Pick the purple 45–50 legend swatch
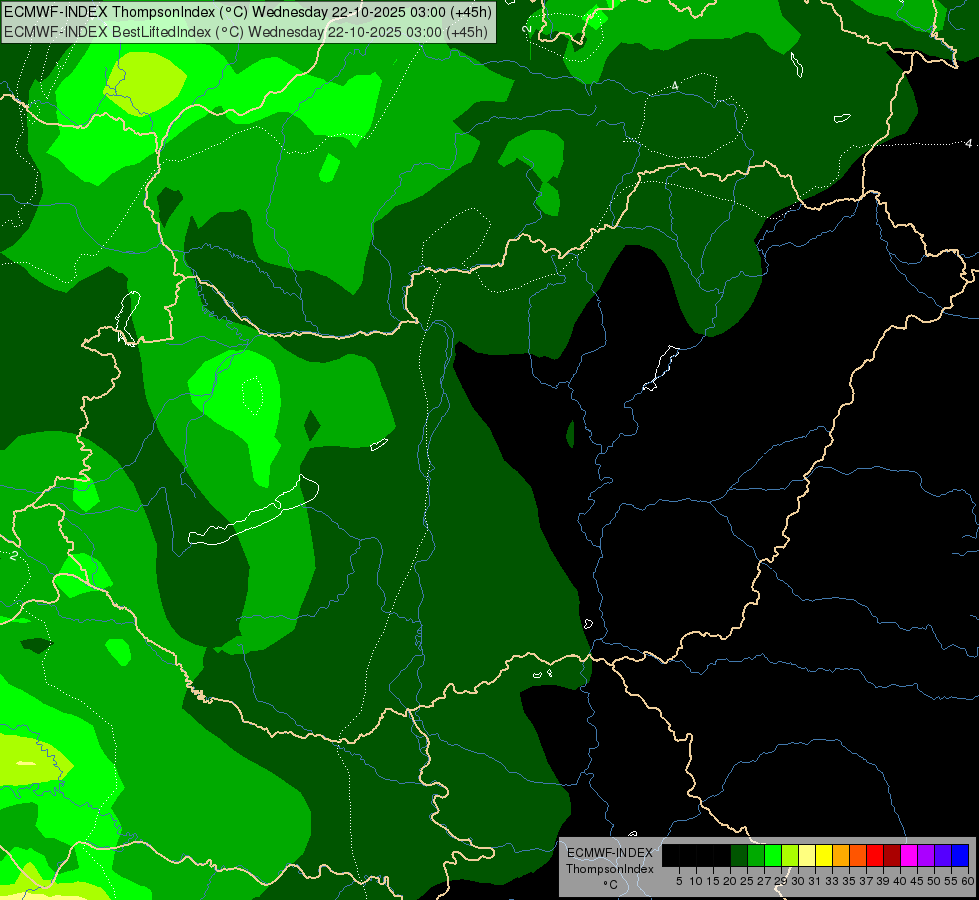This screenshot has width=979, height=900. (926, 855)
